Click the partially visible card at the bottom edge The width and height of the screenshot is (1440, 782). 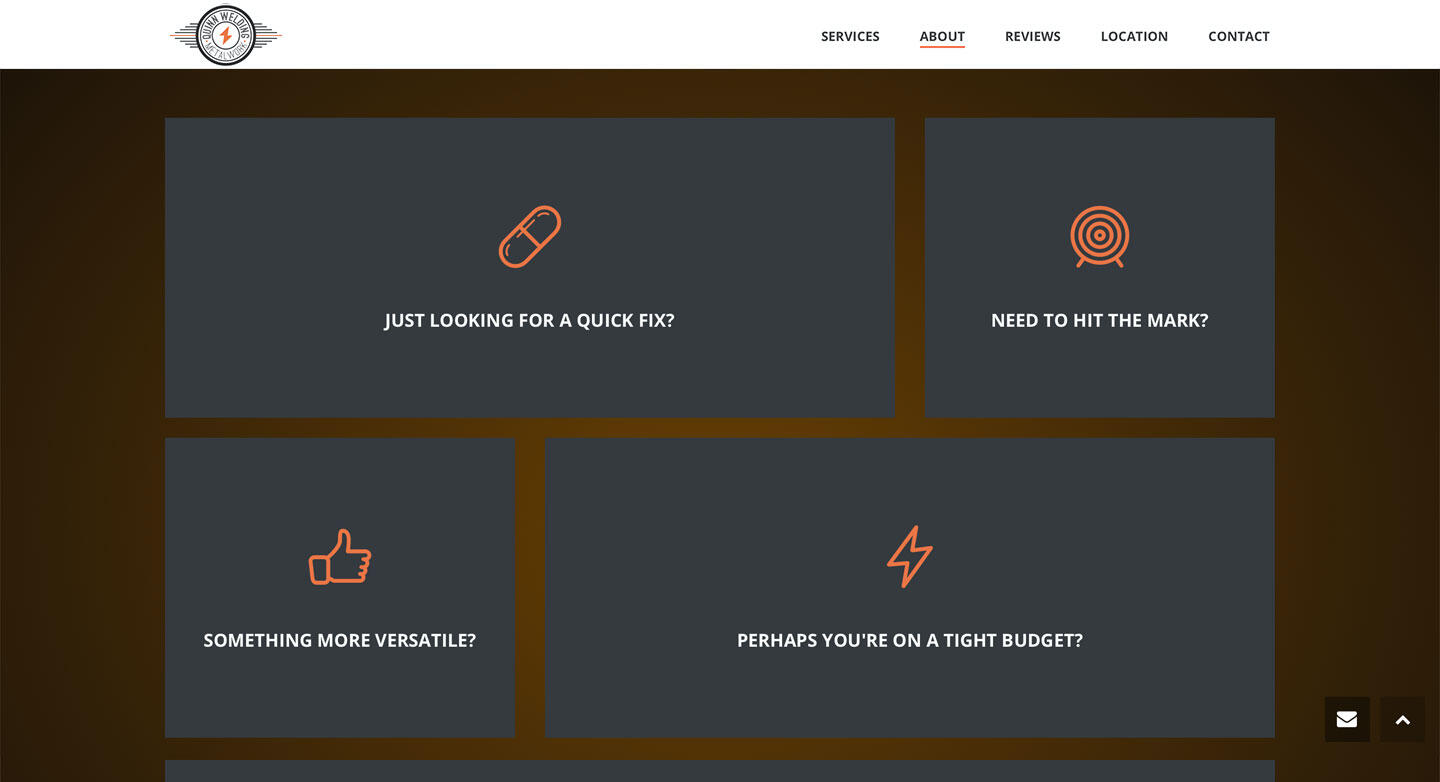click(x=720, y=771)
